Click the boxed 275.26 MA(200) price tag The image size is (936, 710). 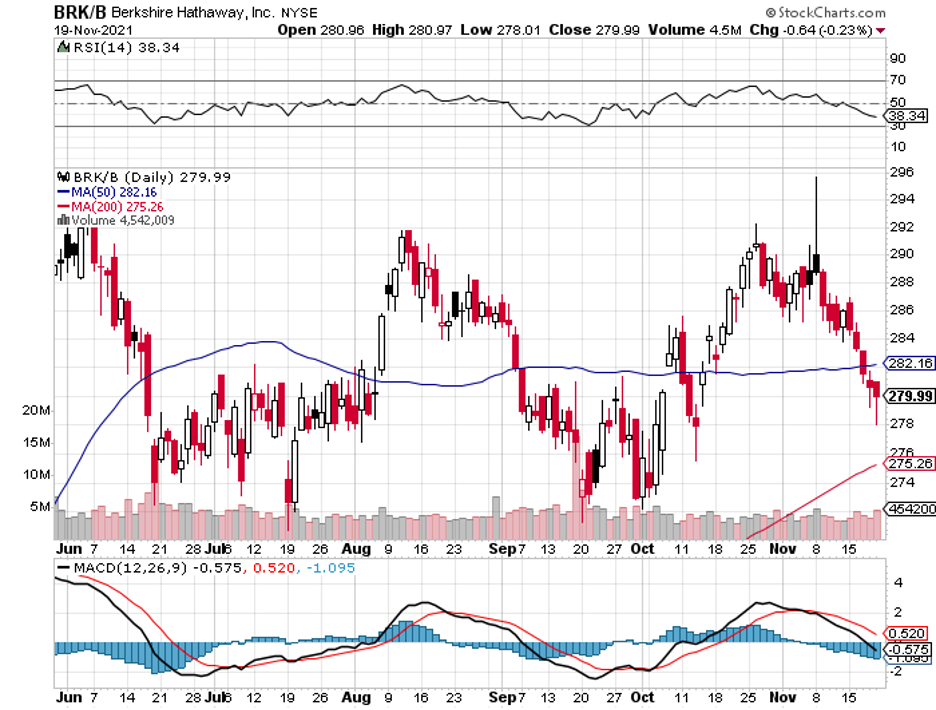(910, 463)
